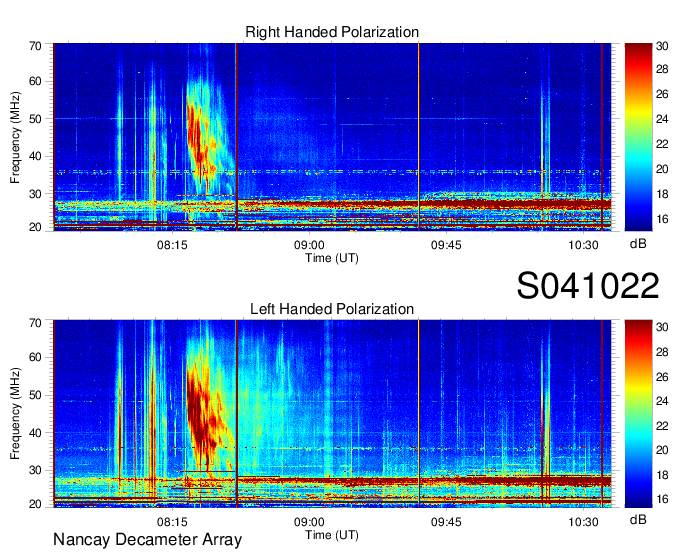The width and height of the screenshot is (680, 552).
Task: Click the Frequency (MHz) label of the Right Handed plot
Action: 15,137
